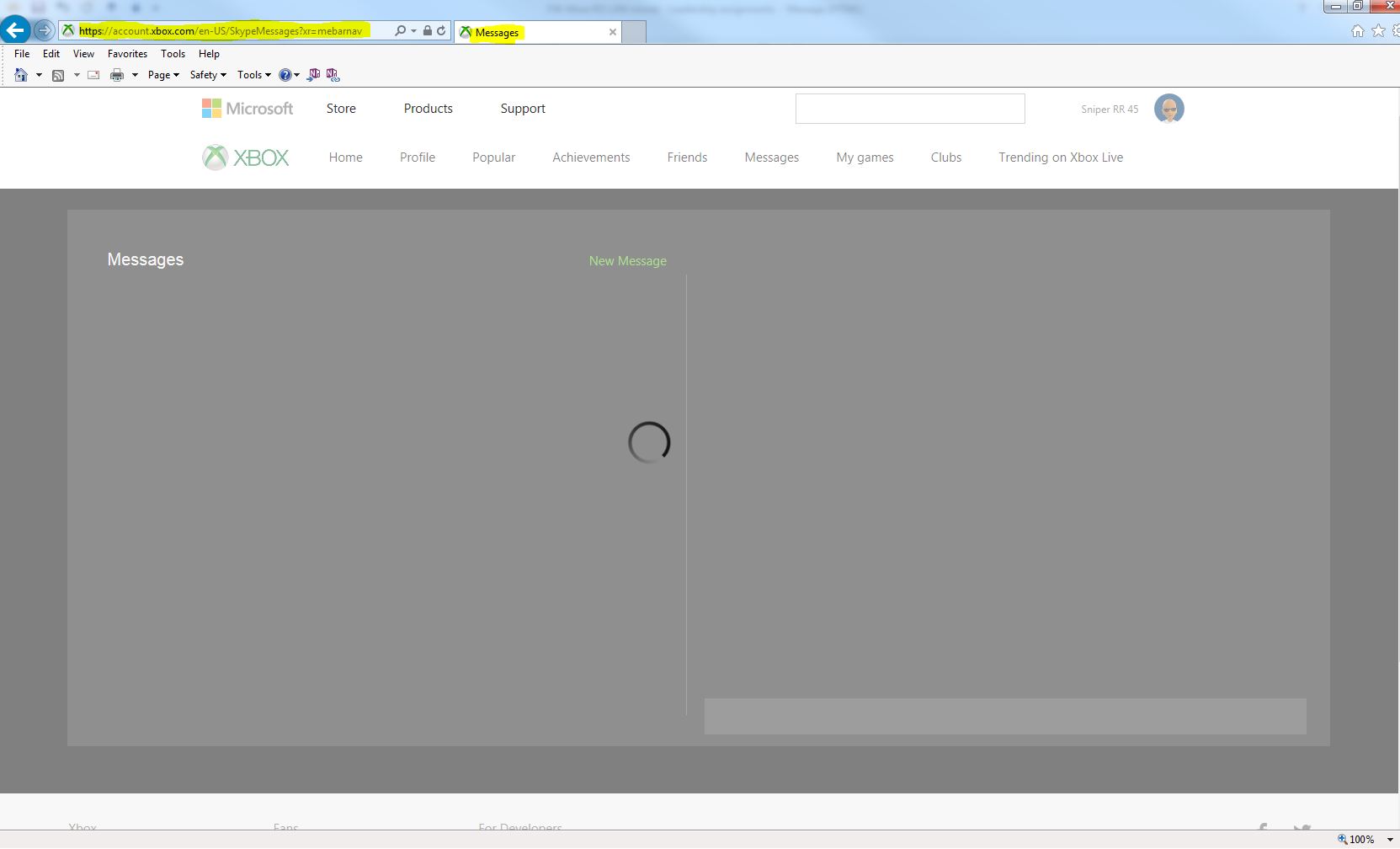Screen dimensions: 1400x849
Task: Open a new blank tab
Action: pos(634,32)
